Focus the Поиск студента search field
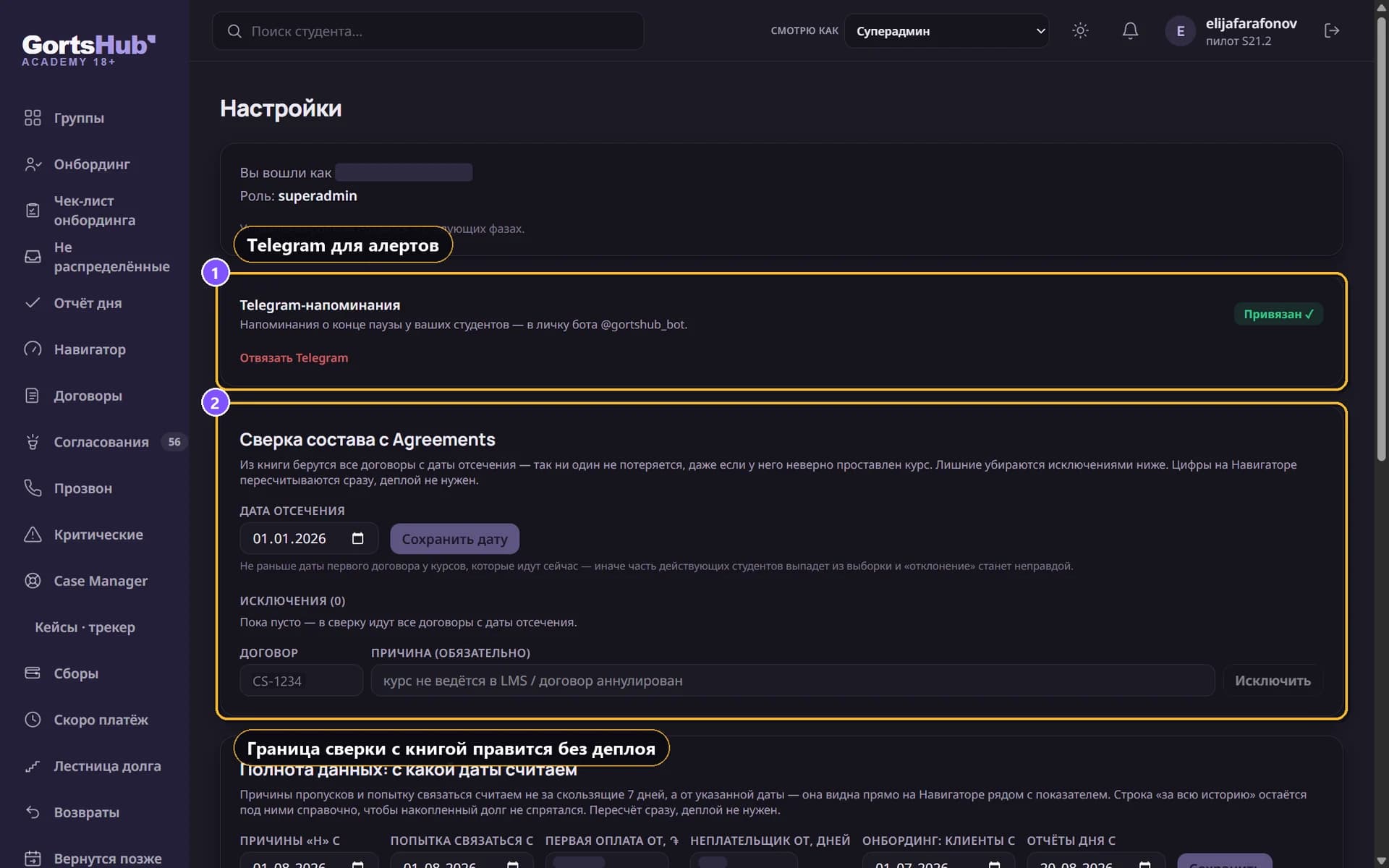1389x868 pixels. point(428,31)
